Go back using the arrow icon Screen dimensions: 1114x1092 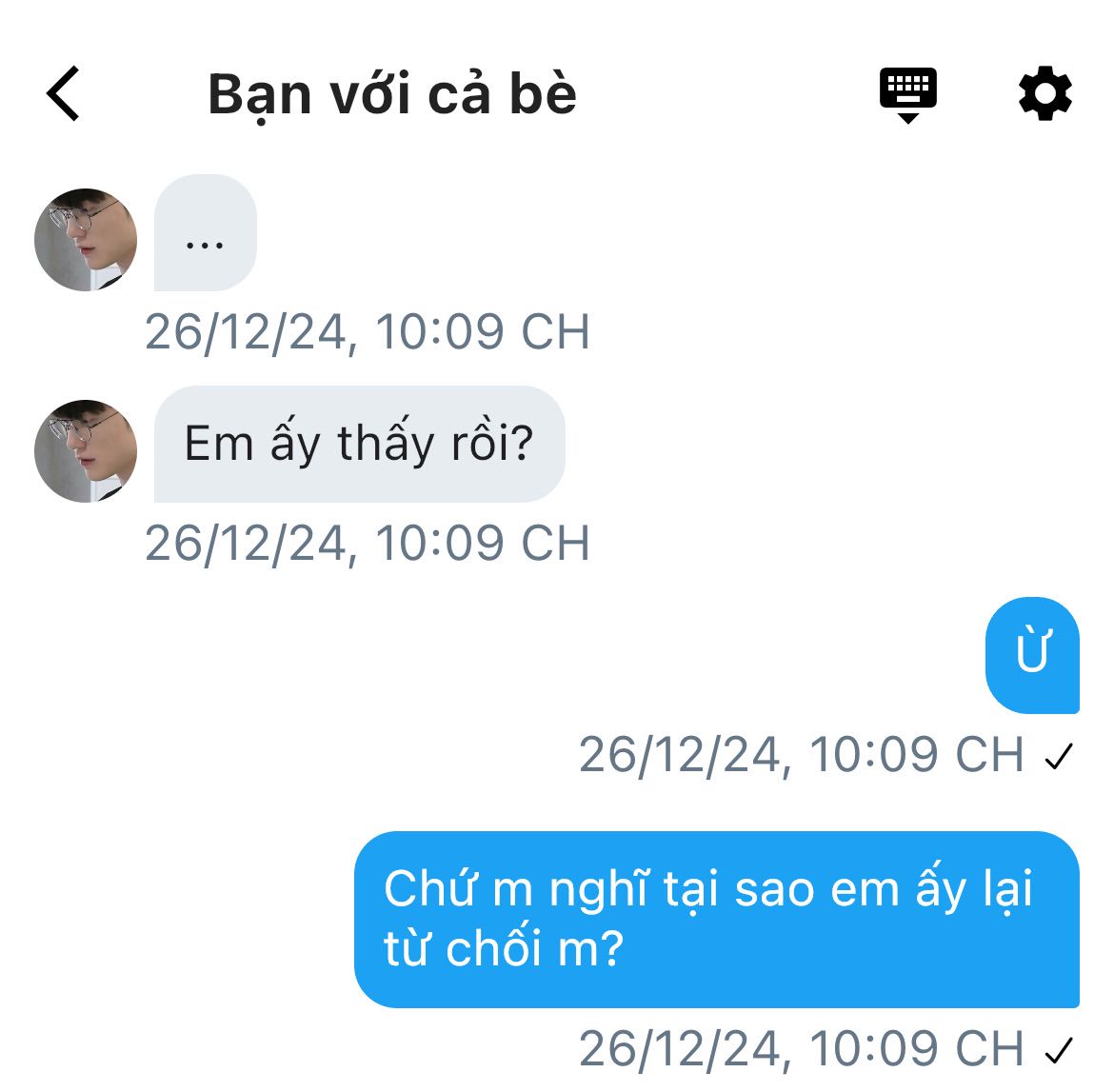(63, 94)
